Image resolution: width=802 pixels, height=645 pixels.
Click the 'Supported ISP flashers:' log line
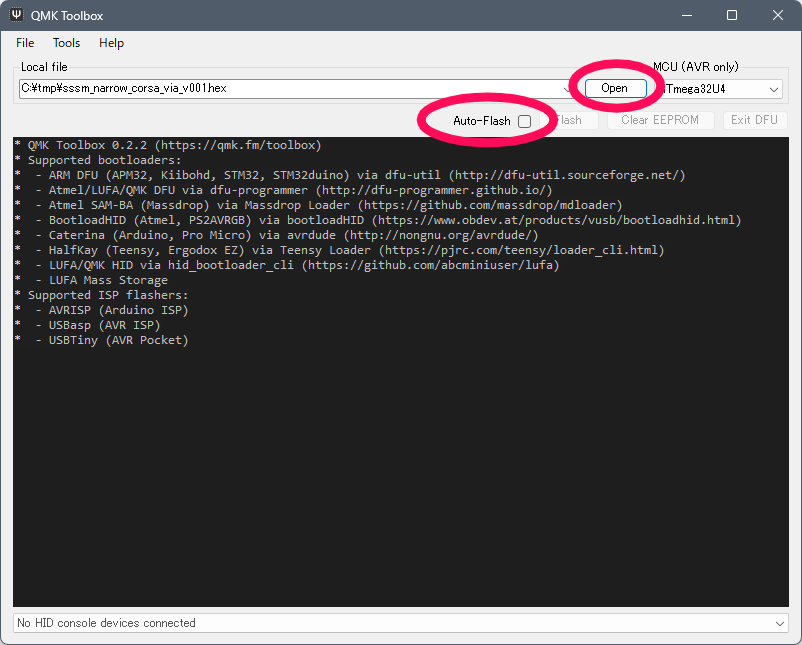point(101,295)
